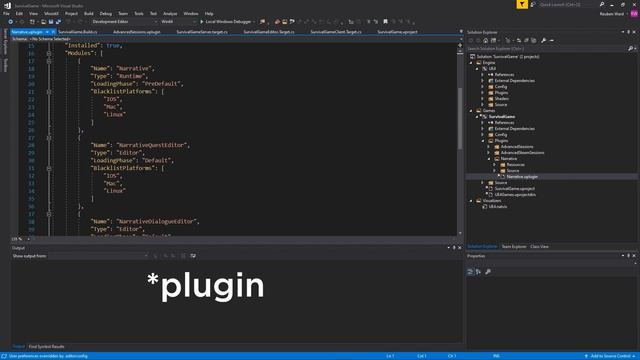Pin the Output panel

click(454, 248)
